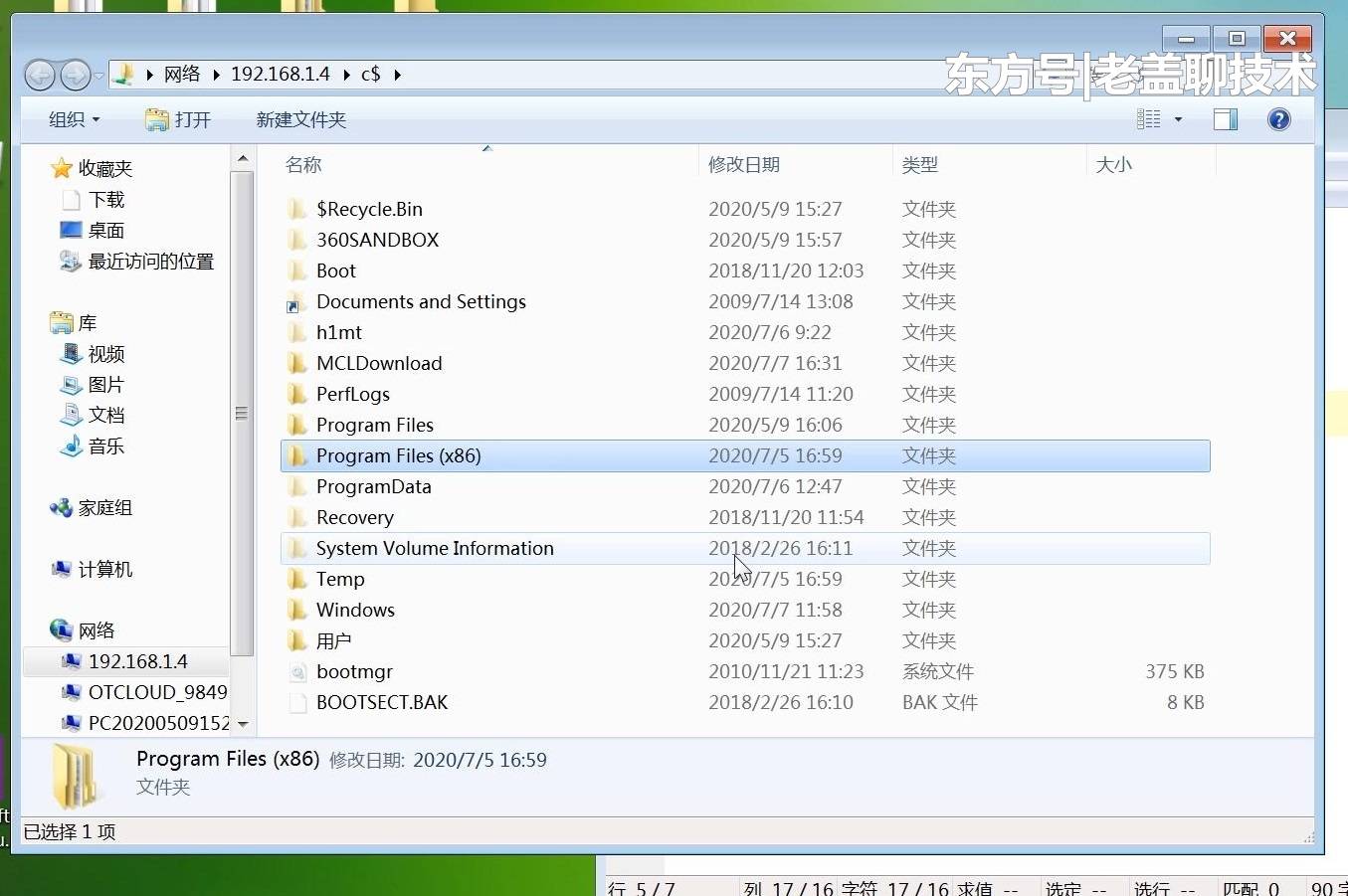Click the breadcrumb arrow after c$
The width and height of the screenshot is (1348, 896).
pos(397,74)
